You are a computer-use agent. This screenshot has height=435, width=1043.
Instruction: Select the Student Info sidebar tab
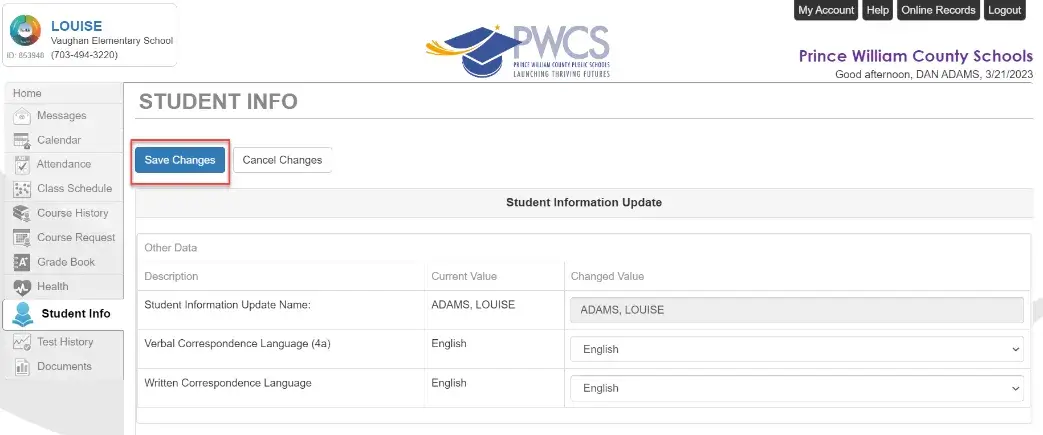[x=63, y=314]
